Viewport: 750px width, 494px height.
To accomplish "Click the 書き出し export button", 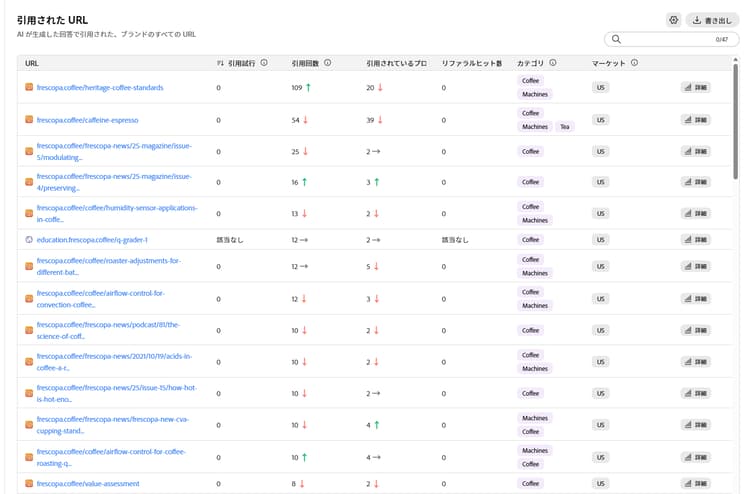I will pos(712,20).
